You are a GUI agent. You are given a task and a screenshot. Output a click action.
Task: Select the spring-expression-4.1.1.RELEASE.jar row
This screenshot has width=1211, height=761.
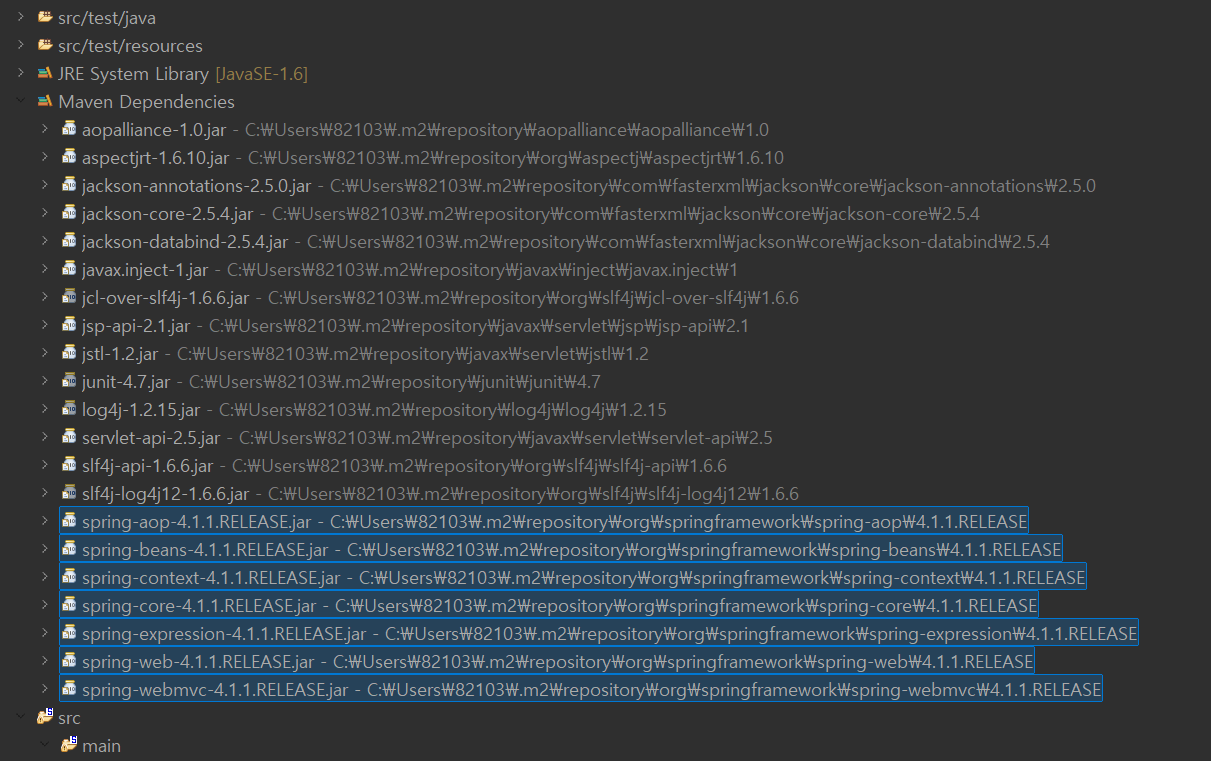click(599, 633)
